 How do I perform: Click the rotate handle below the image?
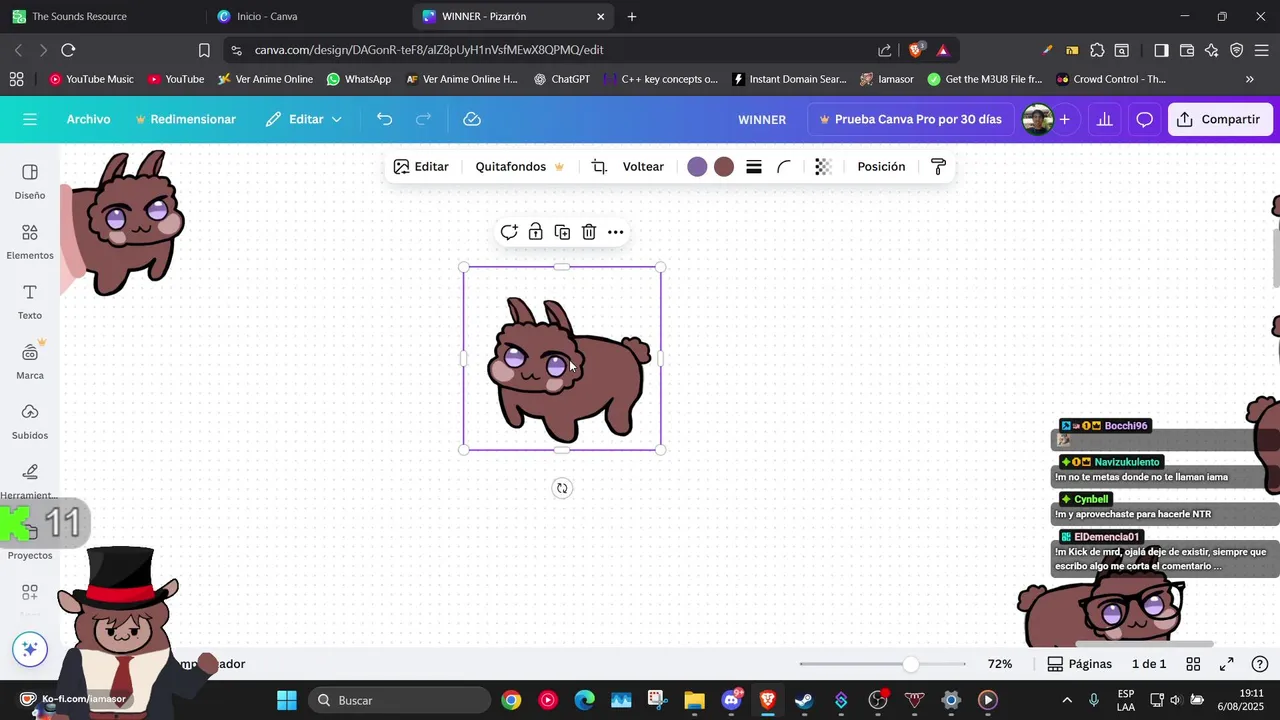coord(562,488)
